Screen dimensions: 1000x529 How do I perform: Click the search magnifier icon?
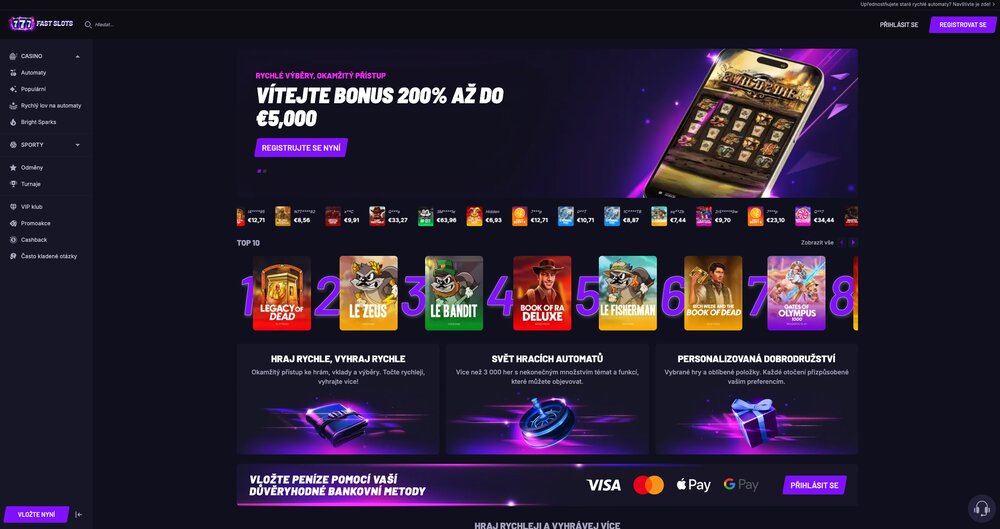tap(88, 25)
